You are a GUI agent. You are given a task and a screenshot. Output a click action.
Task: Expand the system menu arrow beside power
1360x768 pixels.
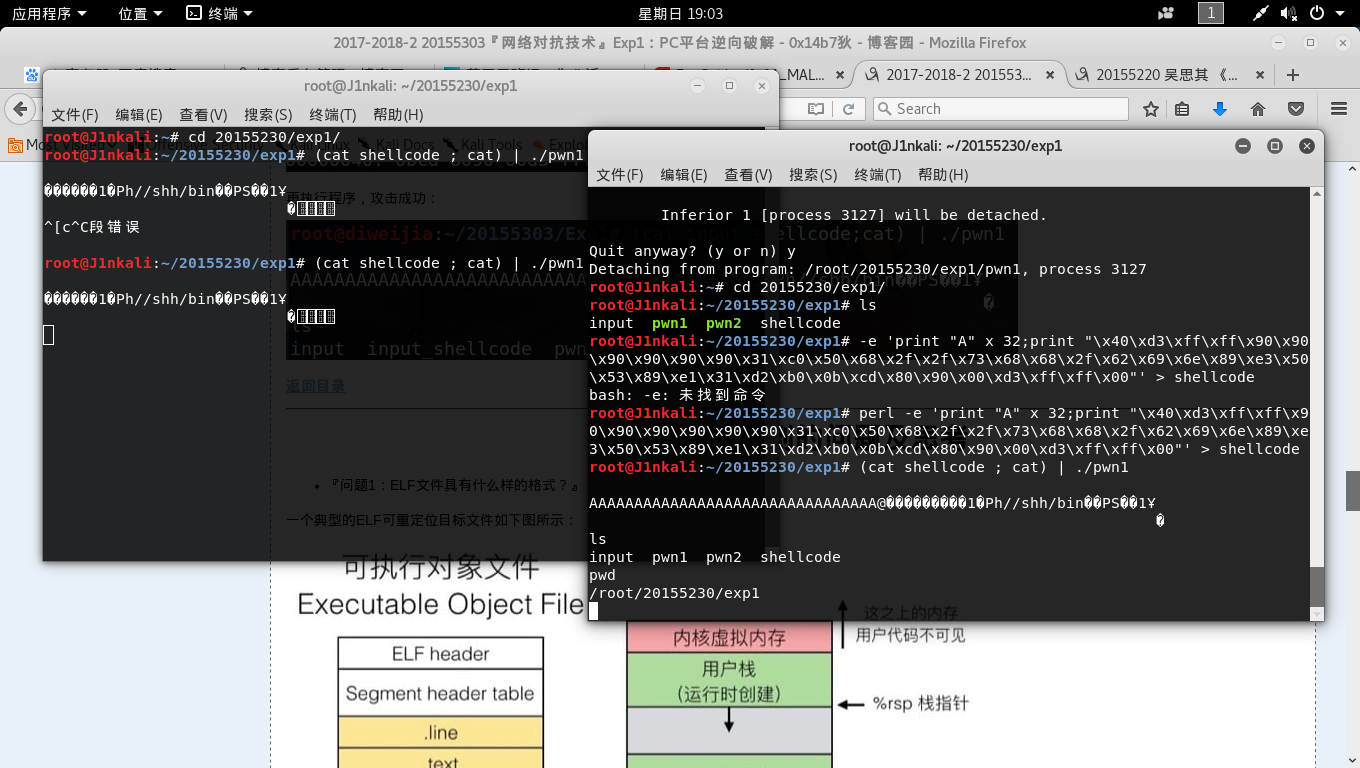(x=1339, y=14)
